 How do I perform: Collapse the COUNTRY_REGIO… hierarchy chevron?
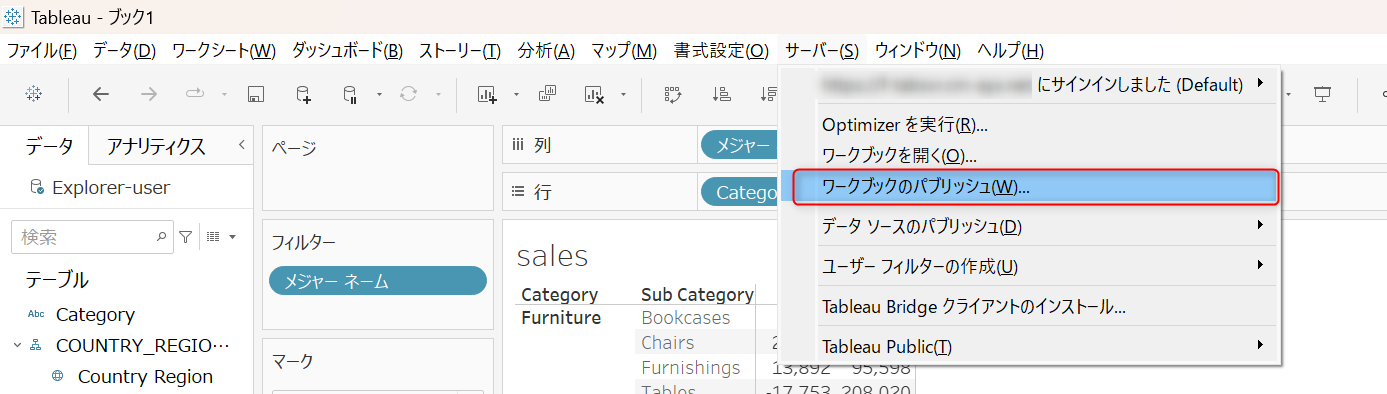click(x=18, y=345)
